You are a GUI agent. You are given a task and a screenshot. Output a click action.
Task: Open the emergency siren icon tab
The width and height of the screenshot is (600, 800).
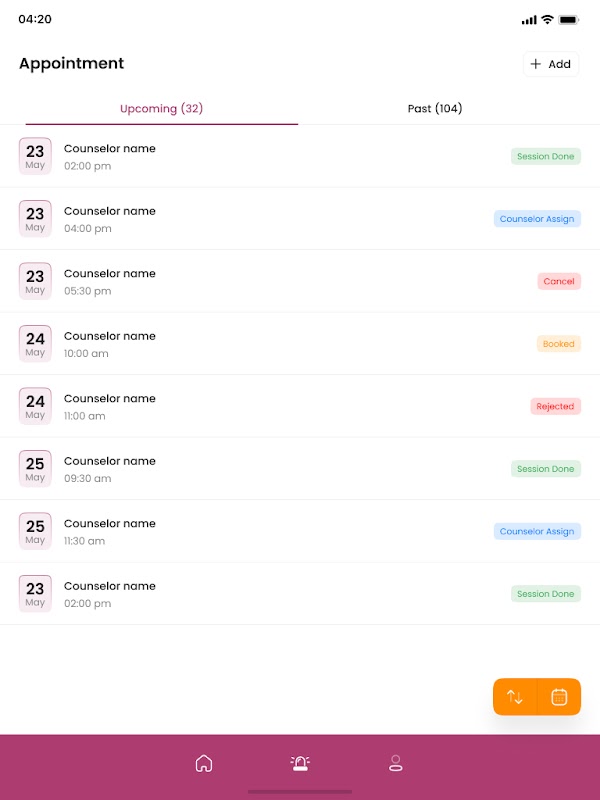point(300,764)
